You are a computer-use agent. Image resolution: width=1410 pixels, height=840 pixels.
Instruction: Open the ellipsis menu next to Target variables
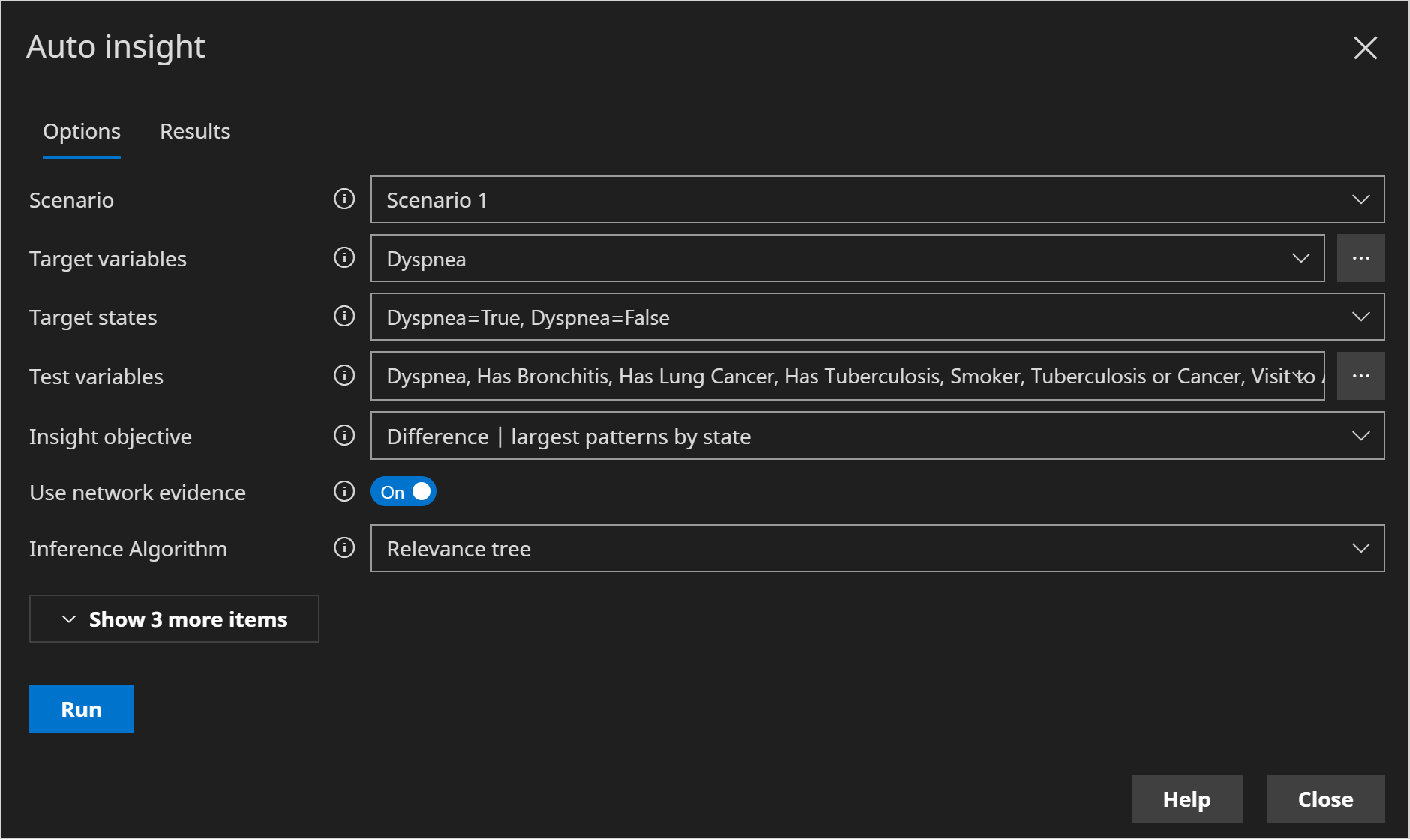1361,258
